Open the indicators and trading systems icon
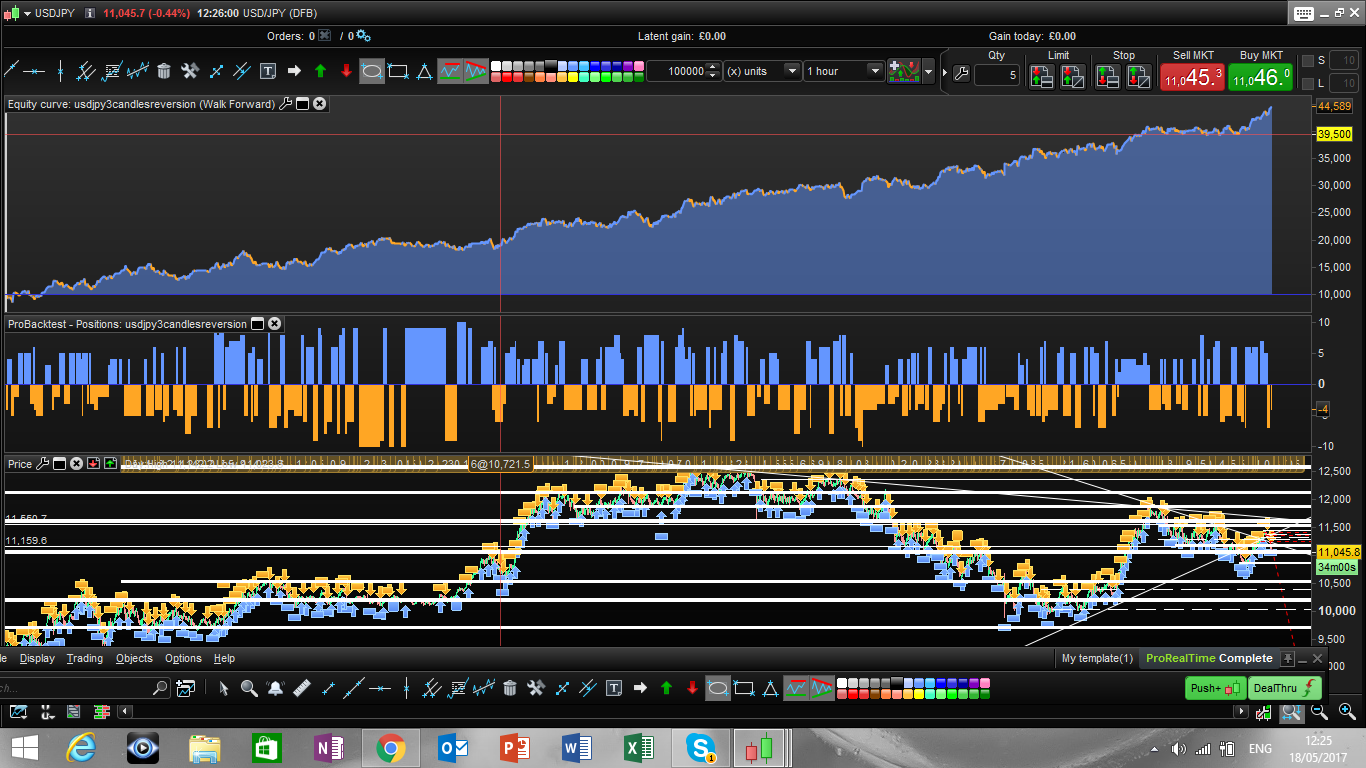1366x768 pixels. [906, 71]
